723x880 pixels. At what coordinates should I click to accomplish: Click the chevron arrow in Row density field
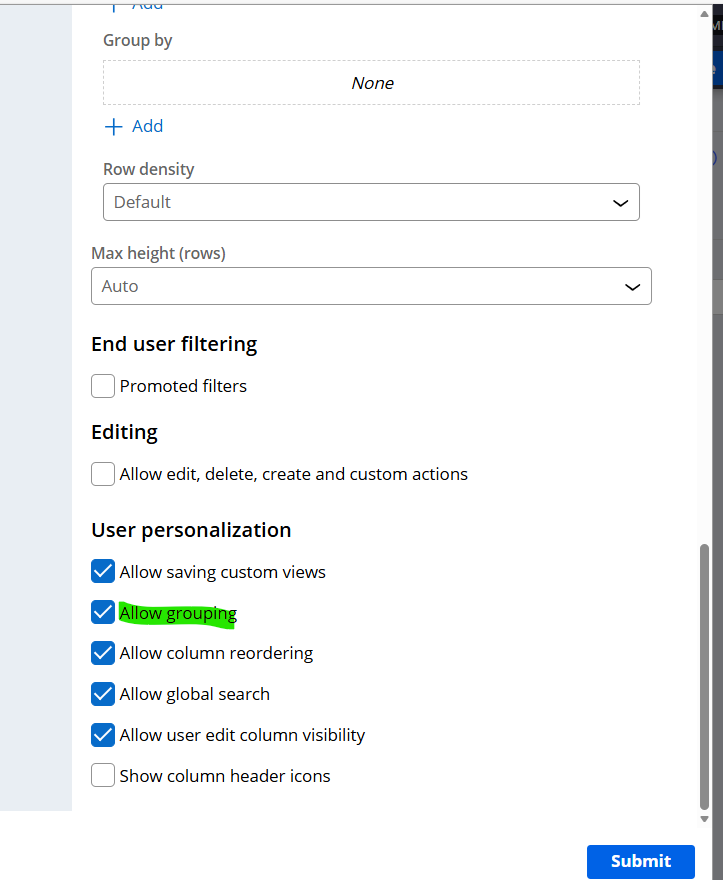620,203
